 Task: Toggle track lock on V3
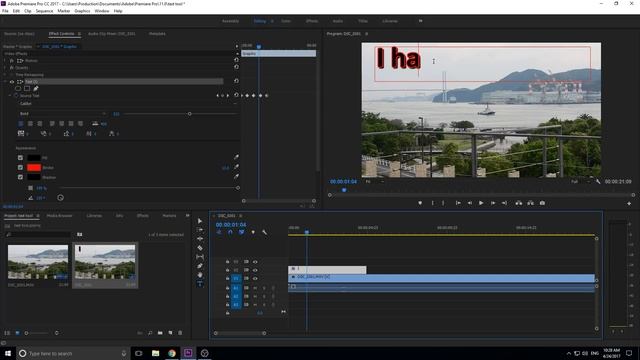tap(227, 262)
